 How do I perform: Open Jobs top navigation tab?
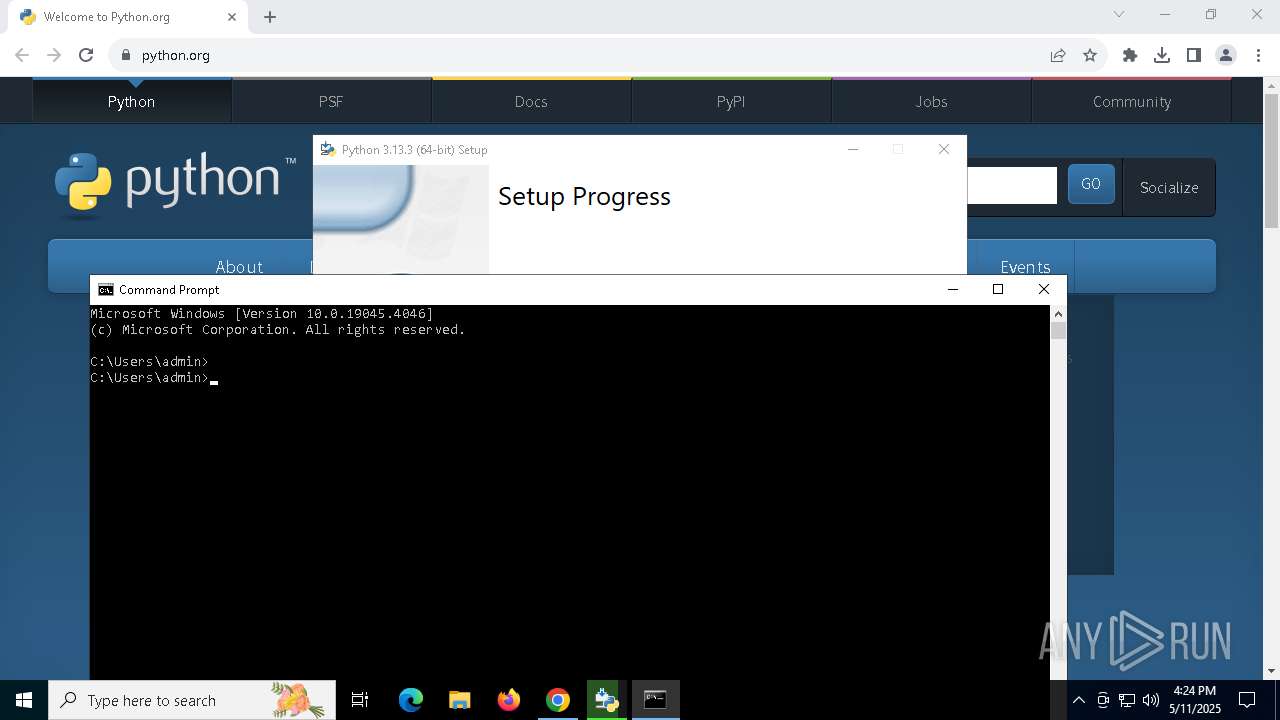pyautogui.click(x=931, y=101)
